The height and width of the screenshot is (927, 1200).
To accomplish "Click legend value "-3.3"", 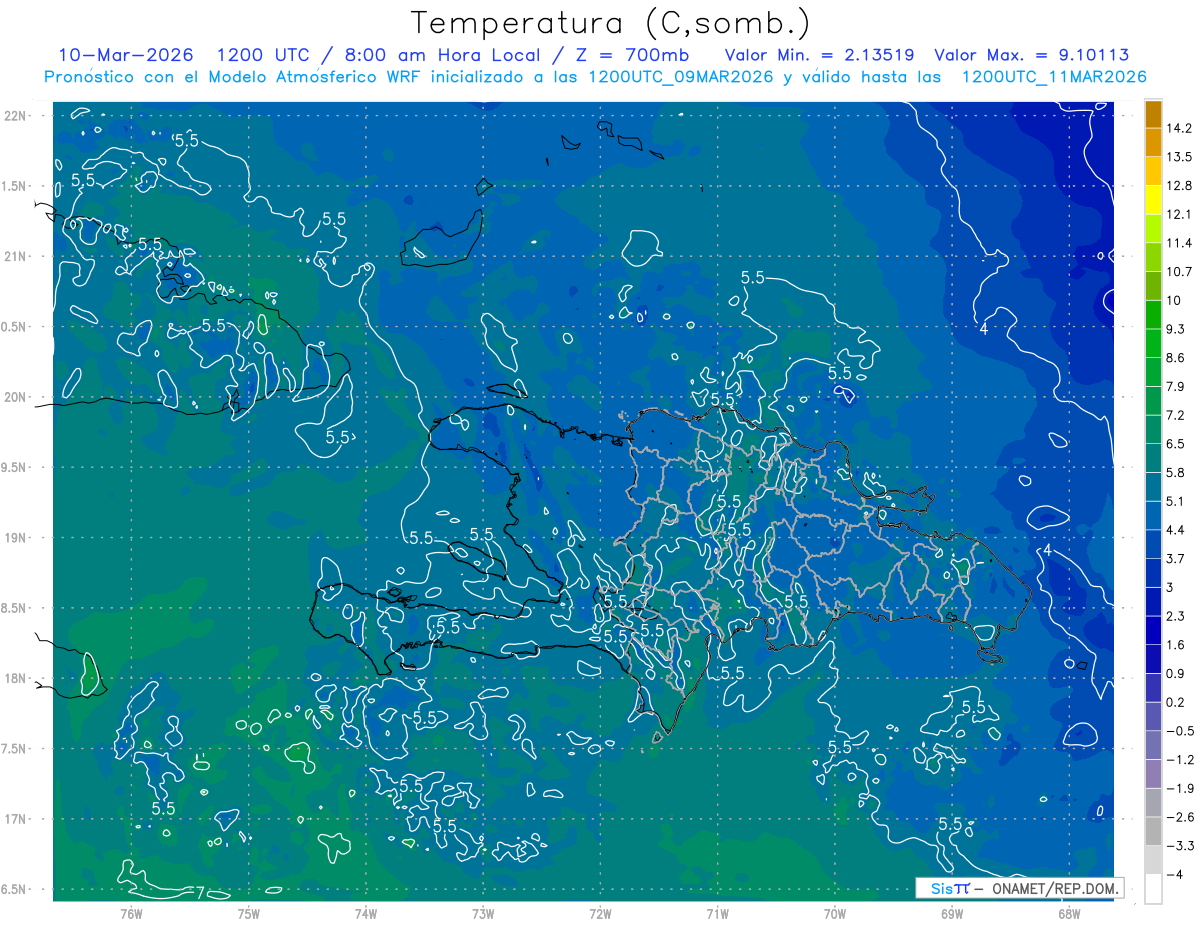I will click(x=1180, y=845).
